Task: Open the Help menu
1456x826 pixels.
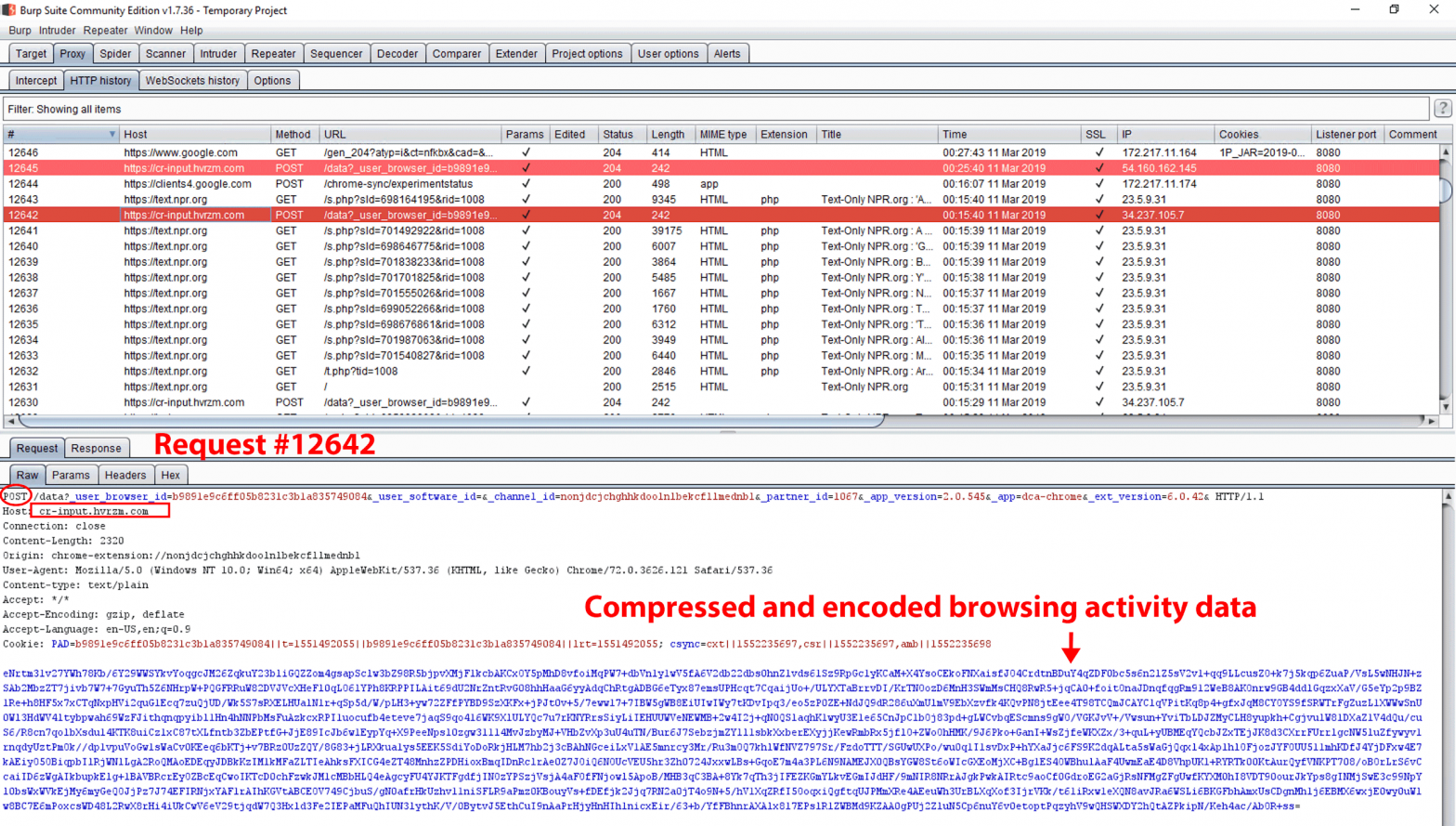Action: (x=191, y=31)
